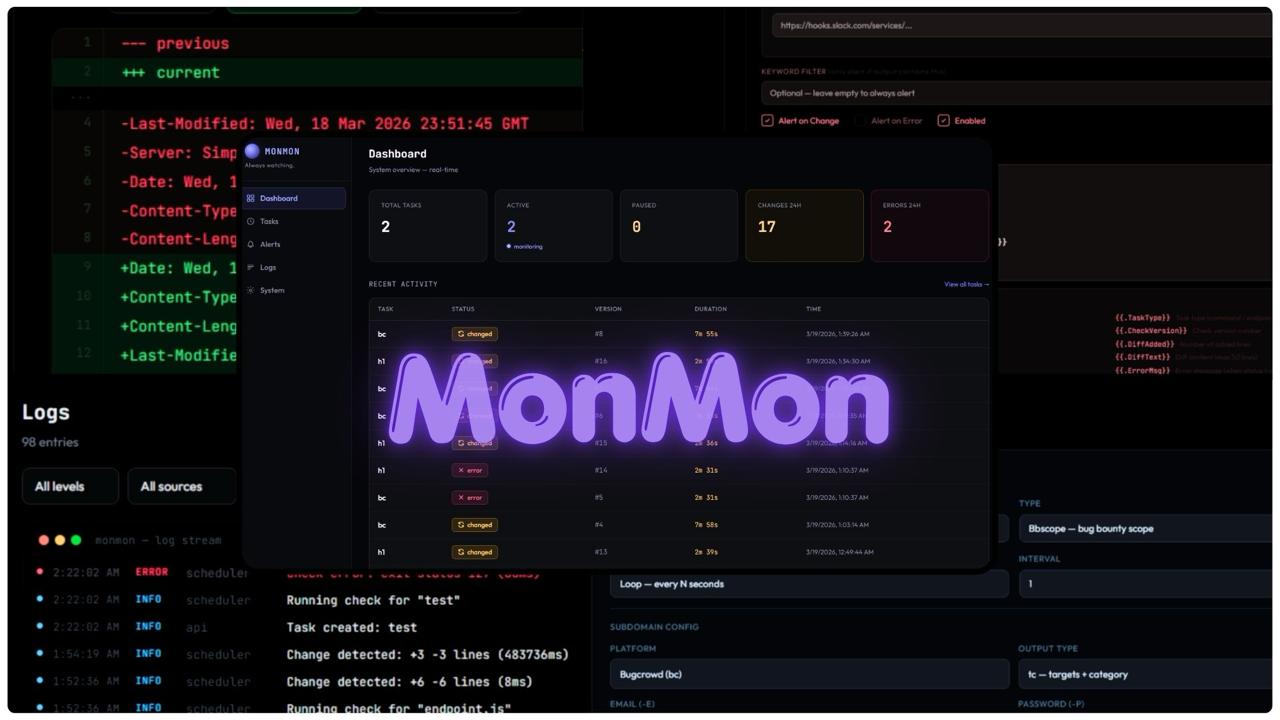1280x720 pixels.
Task: Open the Platform dropdown showing Bugcrowd
Action: click(808, 674)
